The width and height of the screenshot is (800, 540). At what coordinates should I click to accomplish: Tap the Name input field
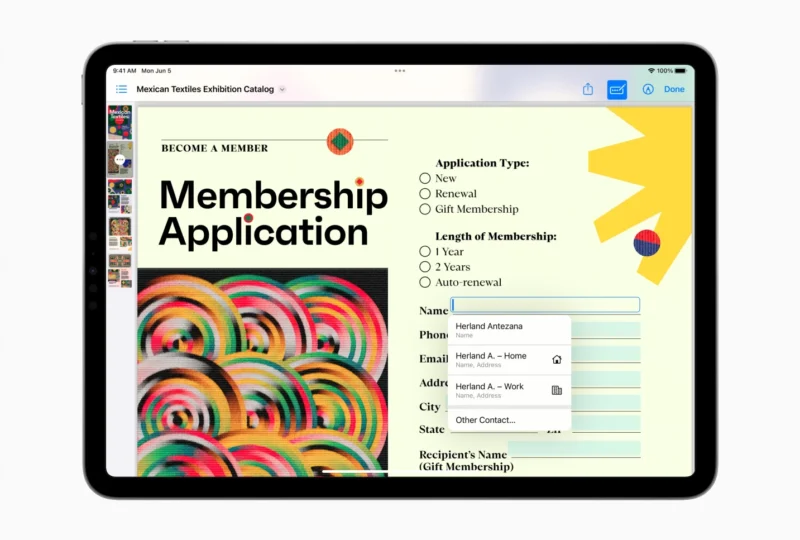545,305
